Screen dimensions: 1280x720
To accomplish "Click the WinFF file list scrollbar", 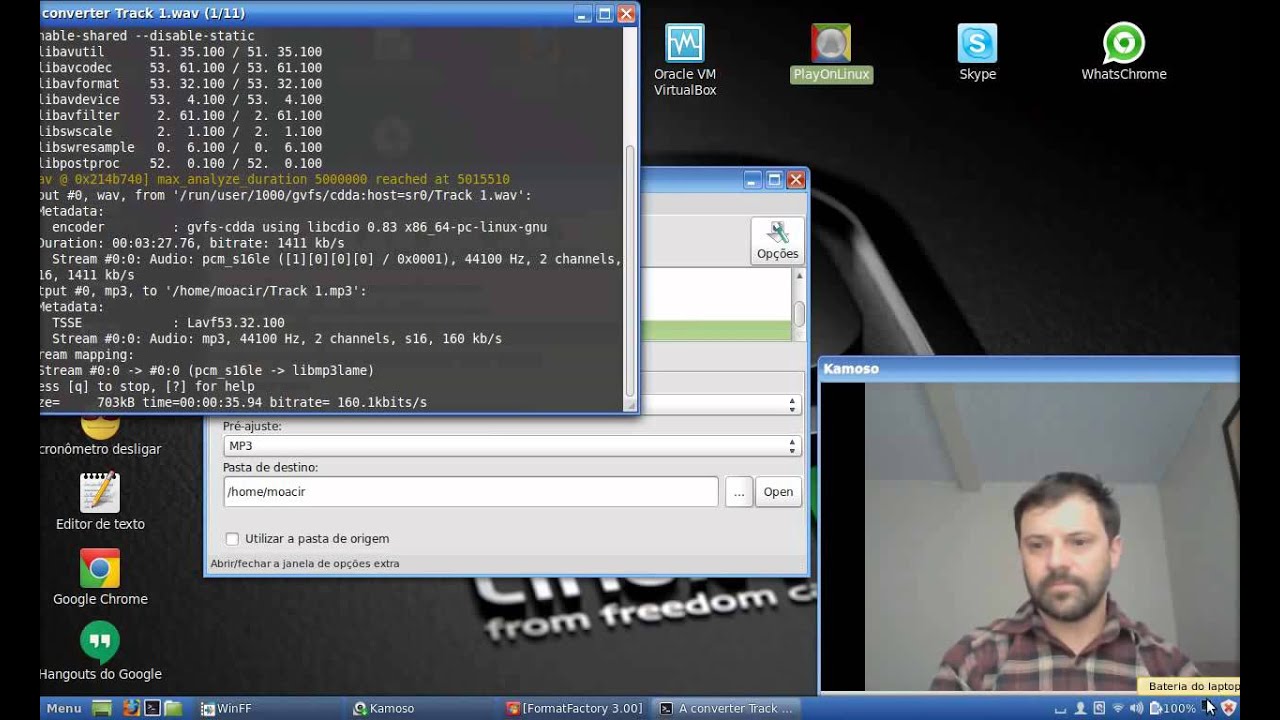I will point(799,305).
